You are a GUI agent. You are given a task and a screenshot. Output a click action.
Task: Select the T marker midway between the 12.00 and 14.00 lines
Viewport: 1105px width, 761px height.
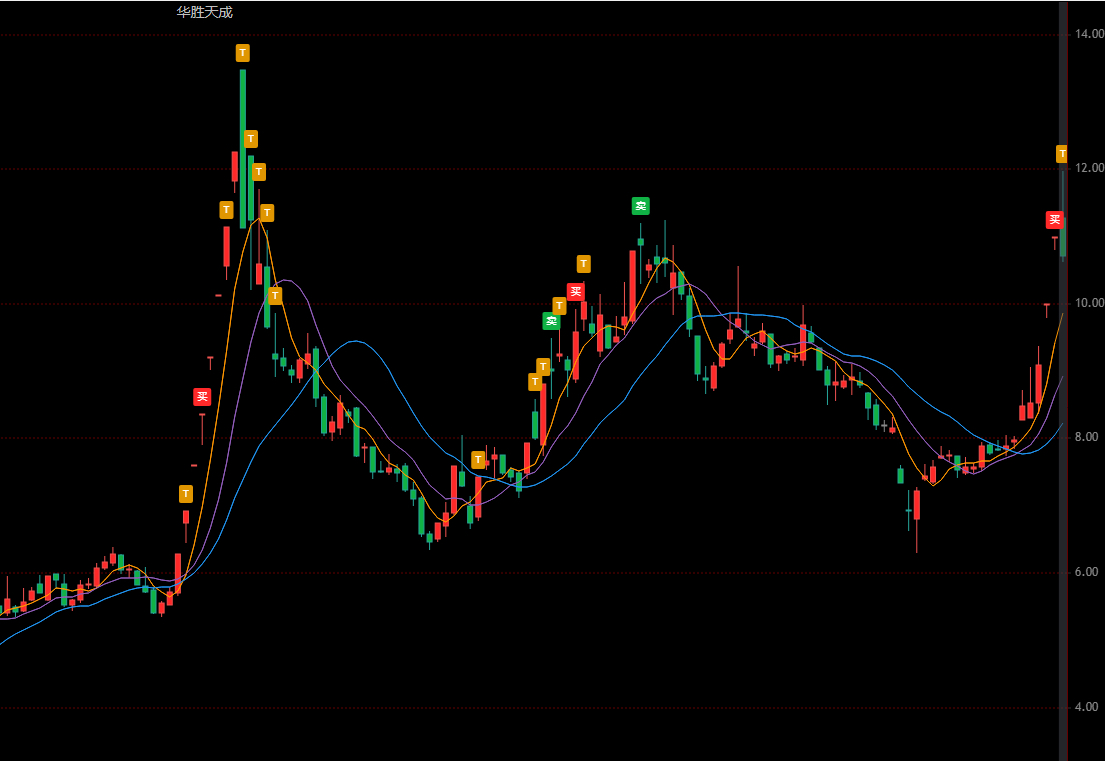pos(251,139)
